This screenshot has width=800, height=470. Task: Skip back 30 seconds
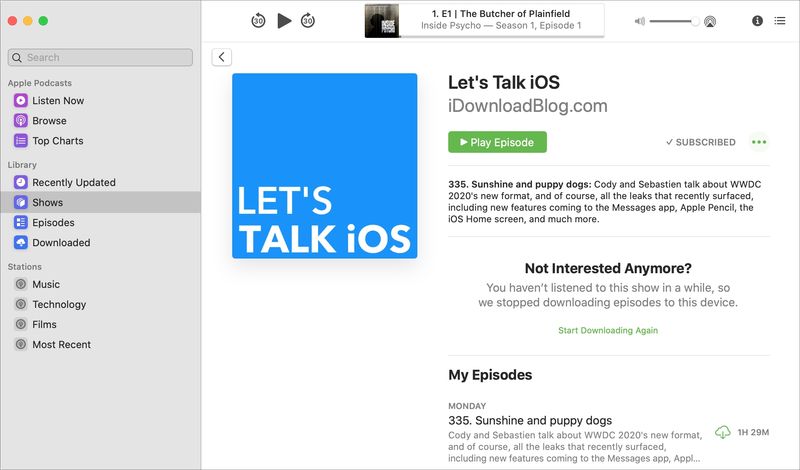[x=258, y=21]
